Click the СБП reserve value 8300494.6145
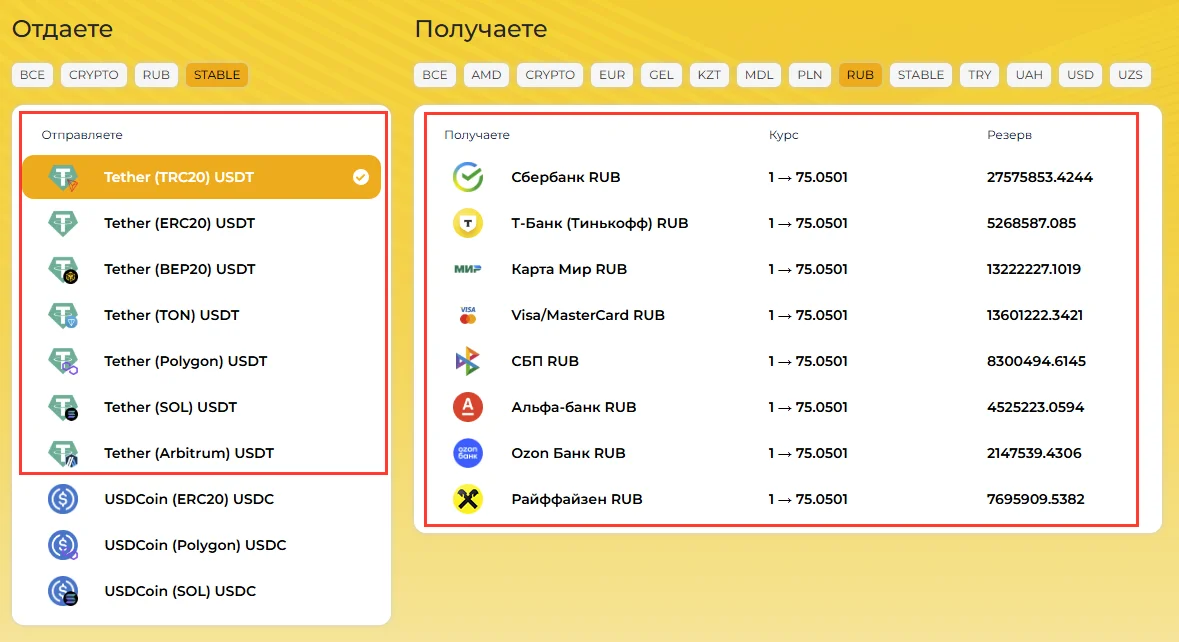1179x642 pixels. tap(1036, 361)
